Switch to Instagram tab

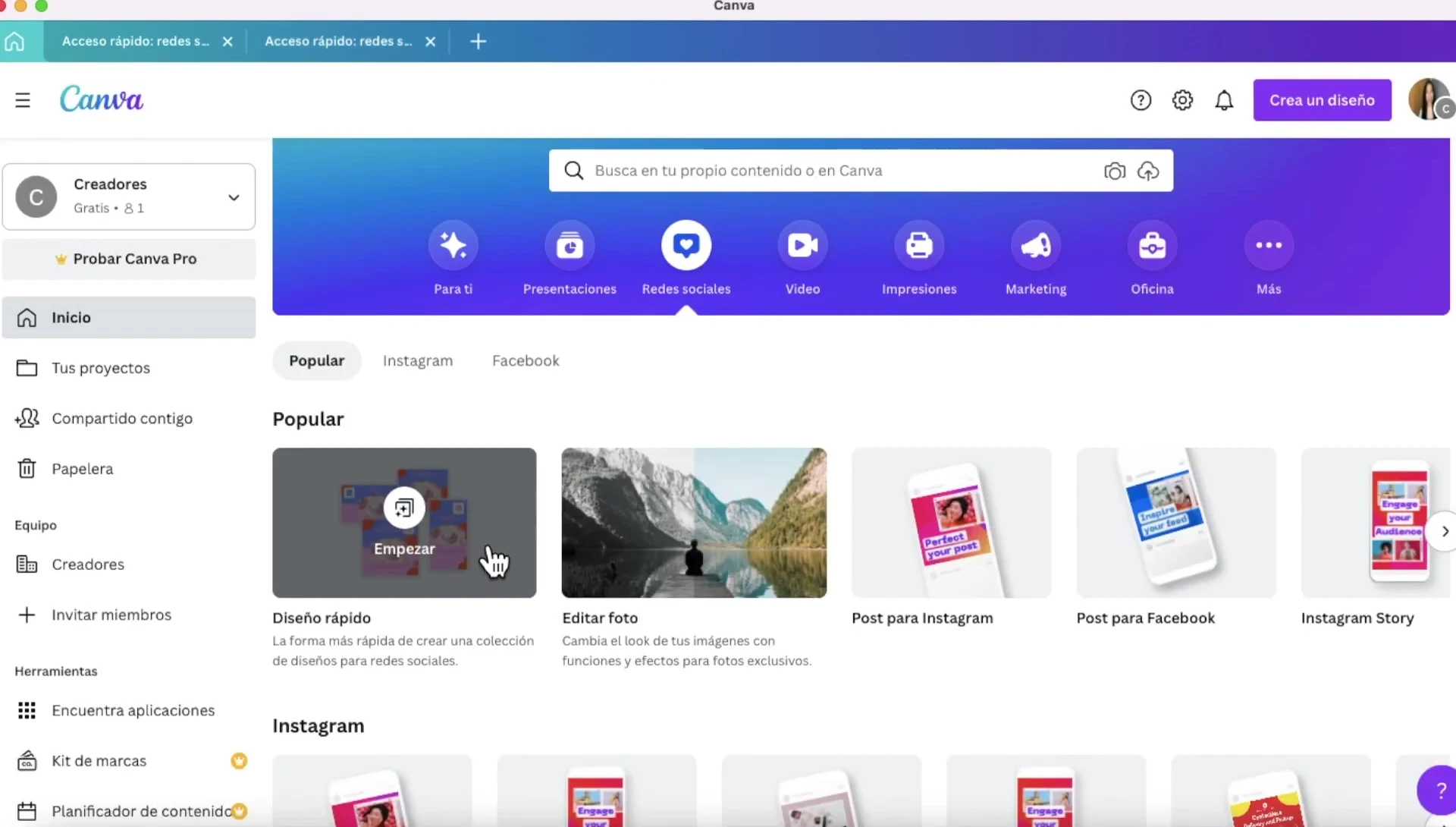click(x=418, y=360)
